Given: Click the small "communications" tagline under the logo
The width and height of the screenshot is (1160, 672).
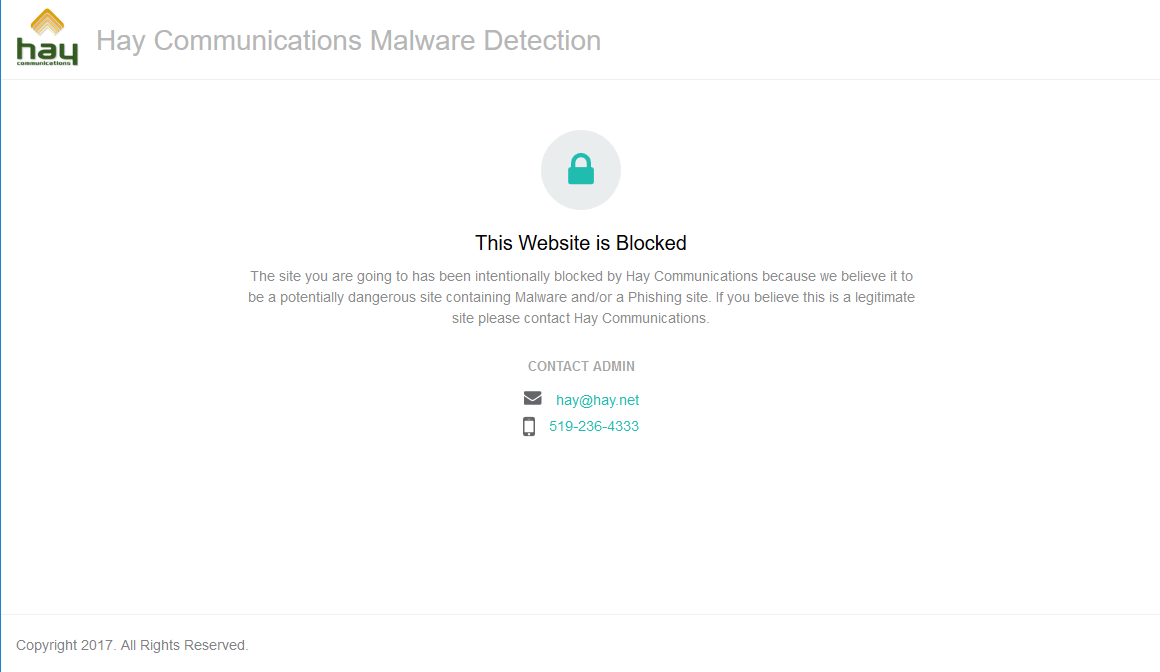Looking at the screenshot, I should (x=45, y=62).
